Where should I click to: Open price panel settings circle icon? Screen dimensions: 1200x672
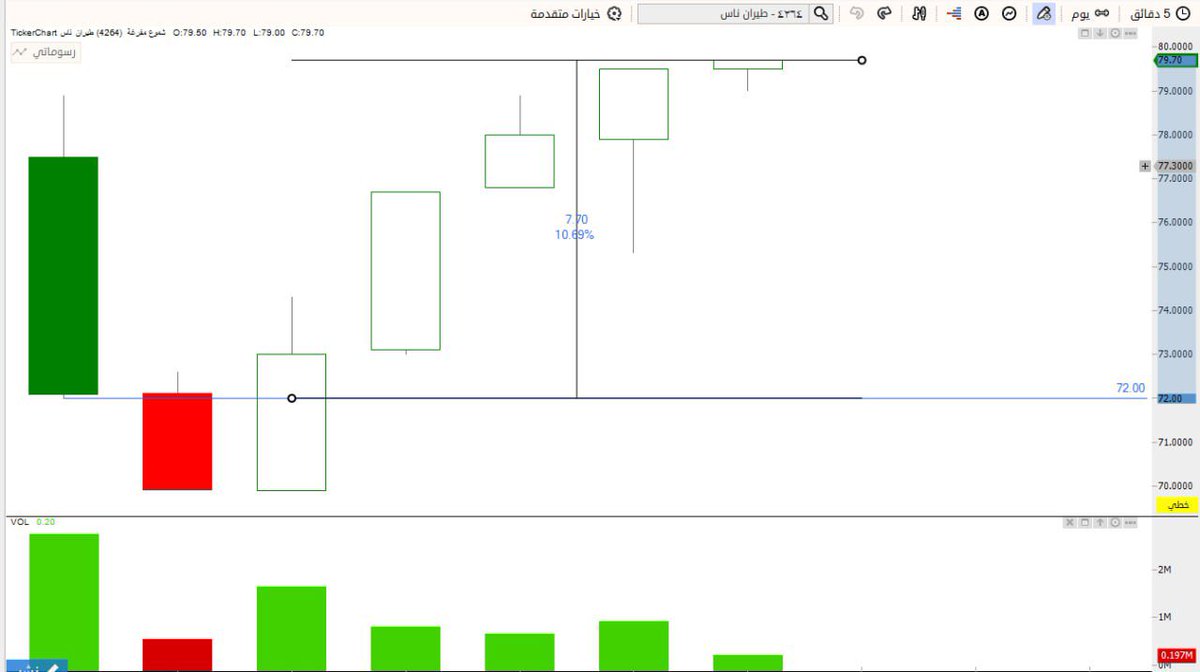tap(1114, 33)
